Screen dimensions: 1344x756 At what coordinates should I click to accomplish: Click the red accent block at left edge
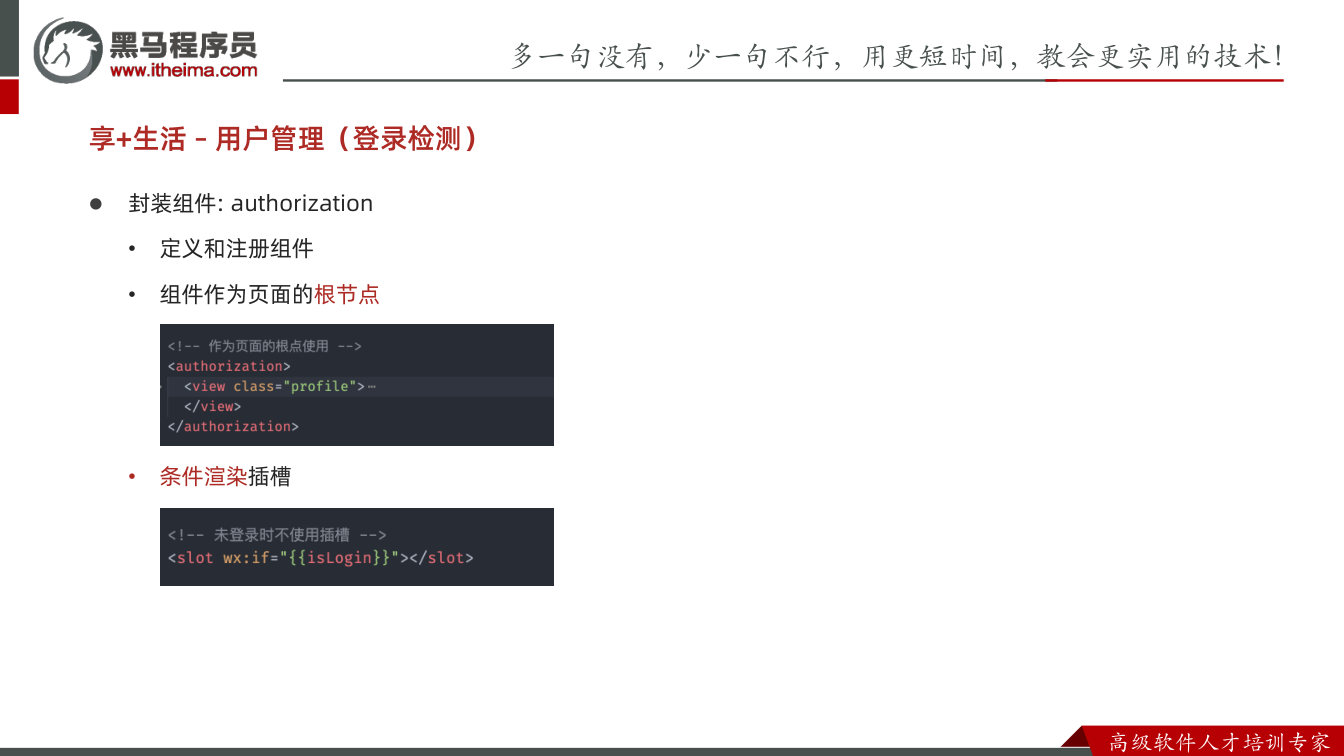[x=9, y=97]
